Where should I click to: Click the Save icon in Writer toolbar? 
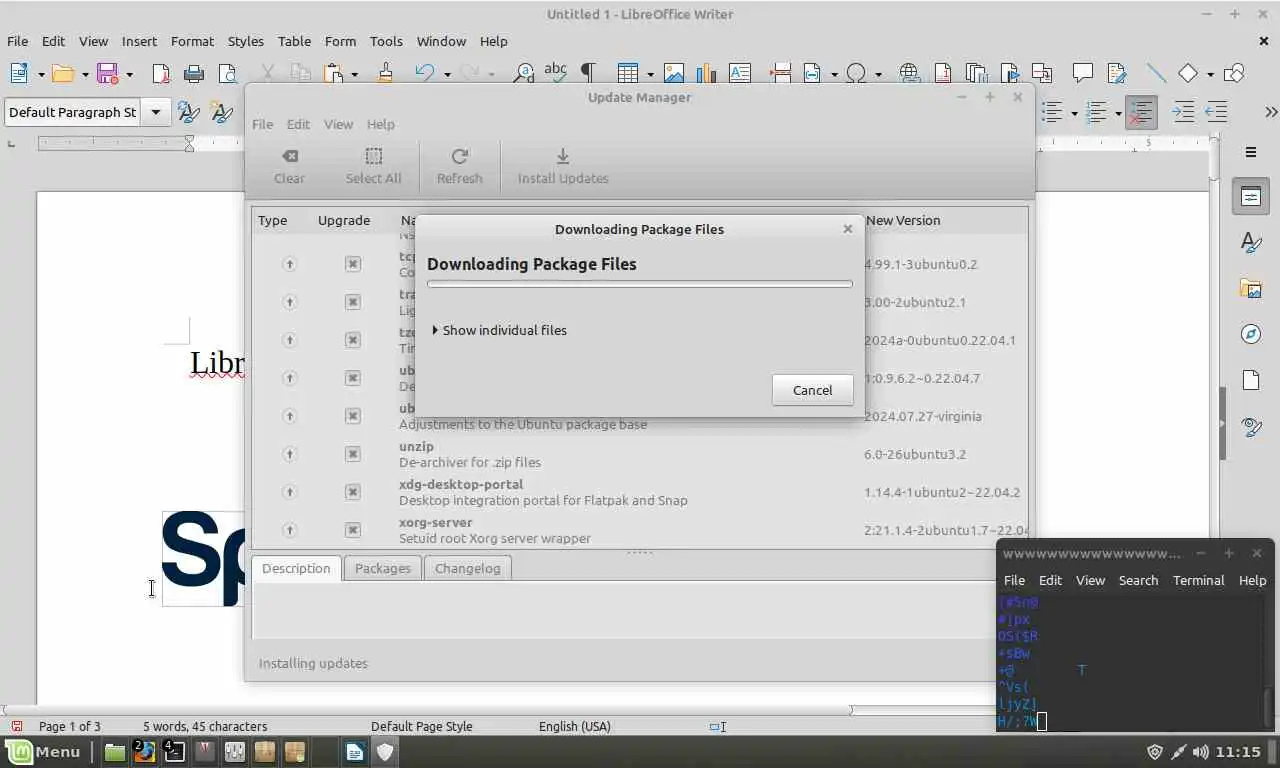pyautogui.click(x=108, y=73)
